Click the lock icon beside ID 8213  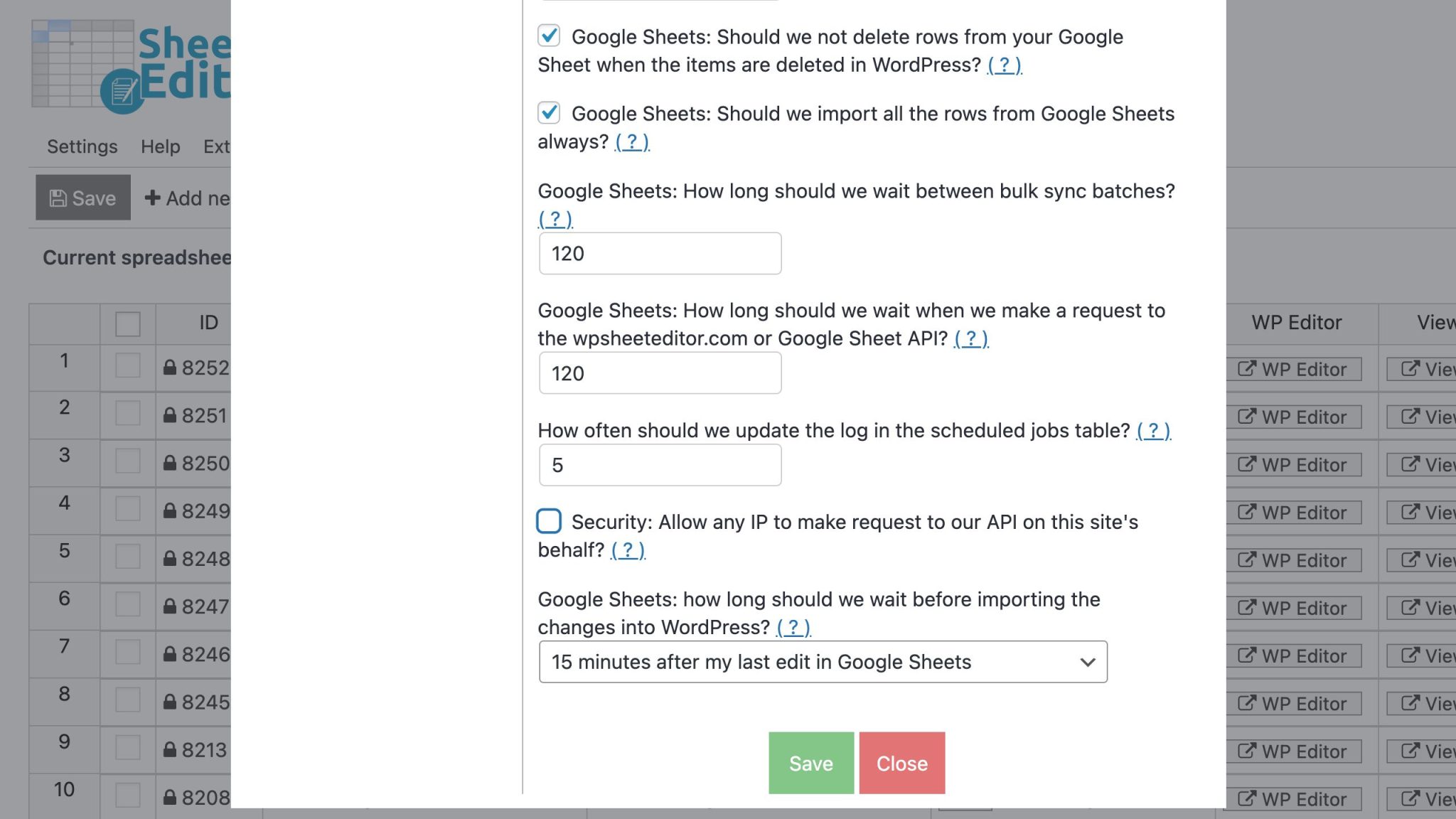[171, 750]
